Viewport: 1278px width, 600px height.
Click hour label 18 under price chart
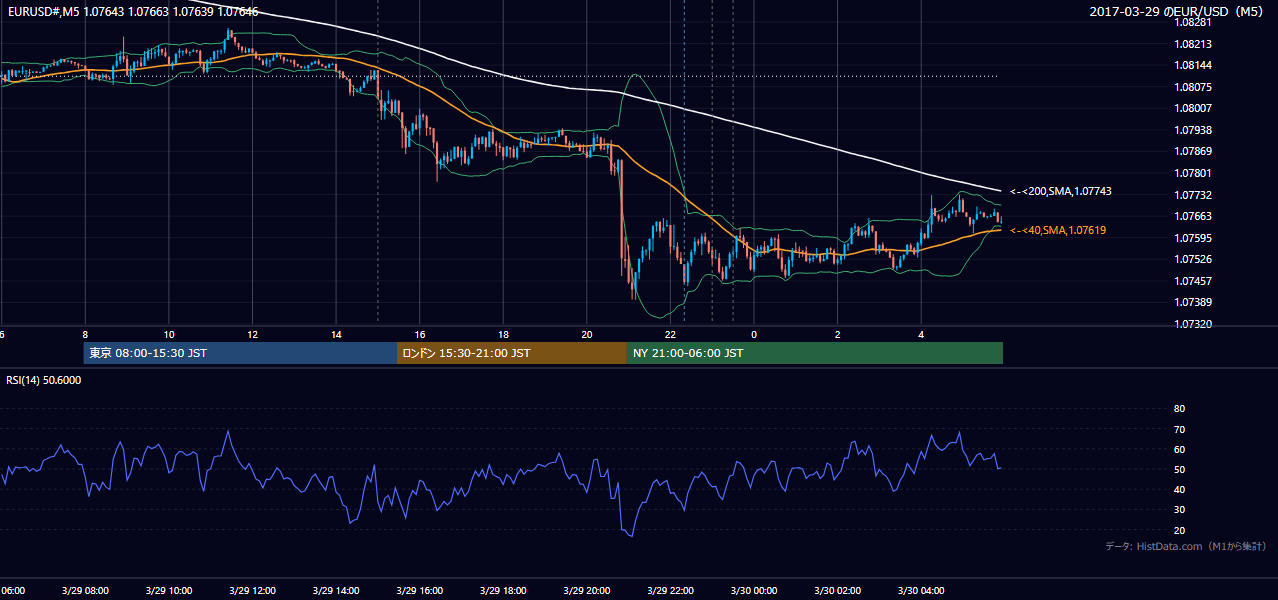click(503, 334)
